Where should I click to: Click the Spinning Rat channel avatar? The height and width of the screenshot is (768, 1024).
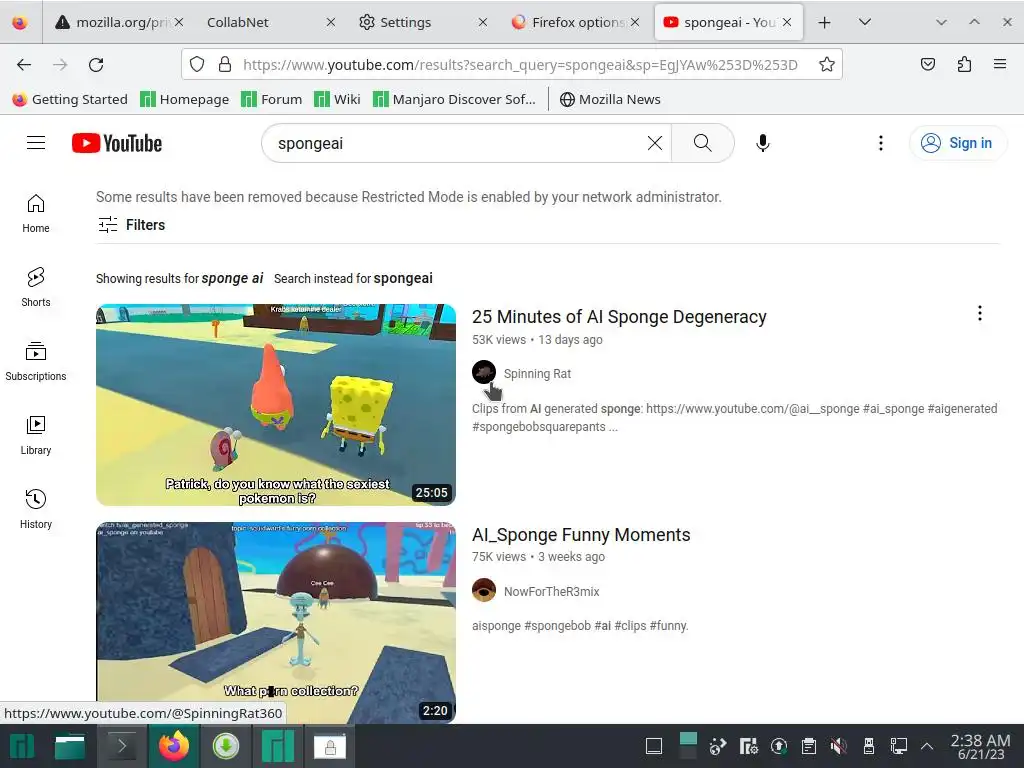[x=484, y=373]
